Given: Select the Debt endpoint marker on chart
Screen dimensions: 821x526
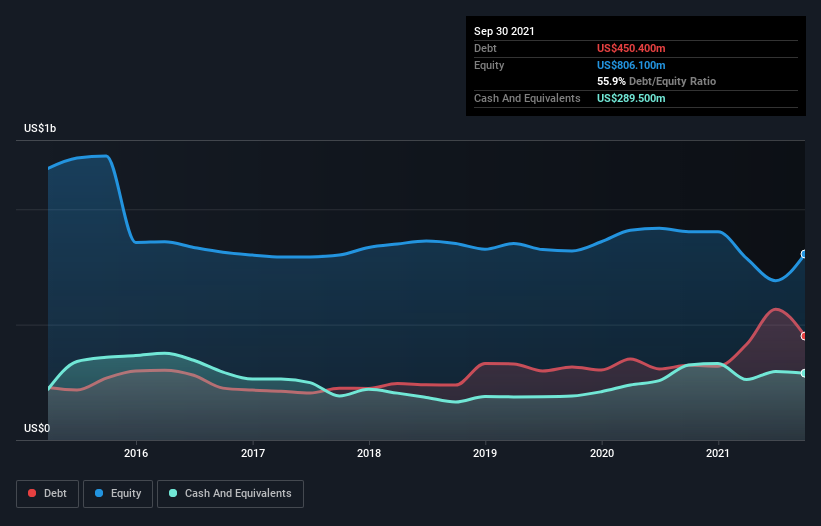Looking at the screenshot, I should (804, 336).
